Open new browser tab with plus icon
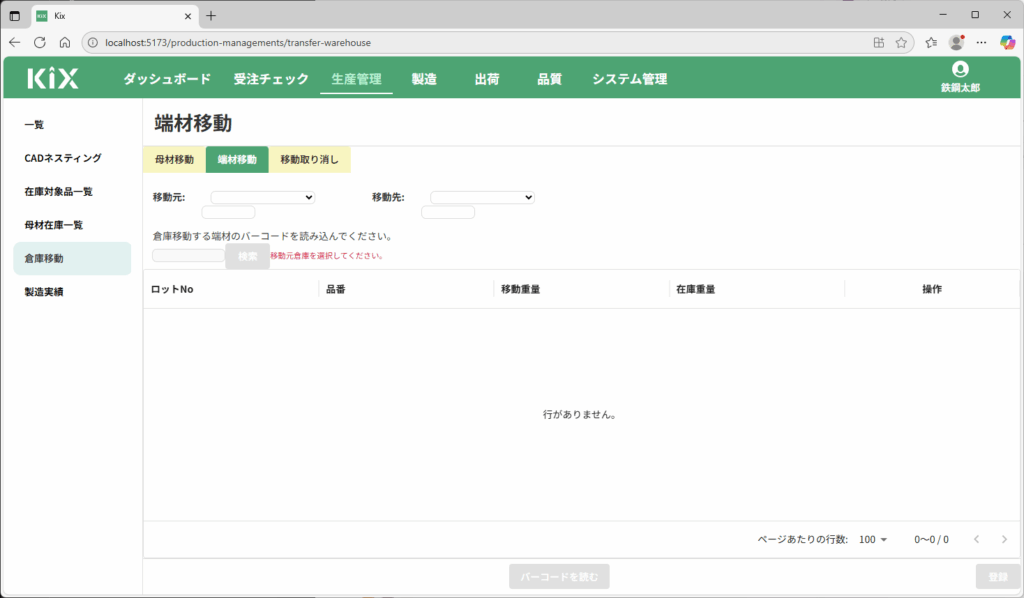The width and height of the screenshot is (1024, 598). (211, 15)
